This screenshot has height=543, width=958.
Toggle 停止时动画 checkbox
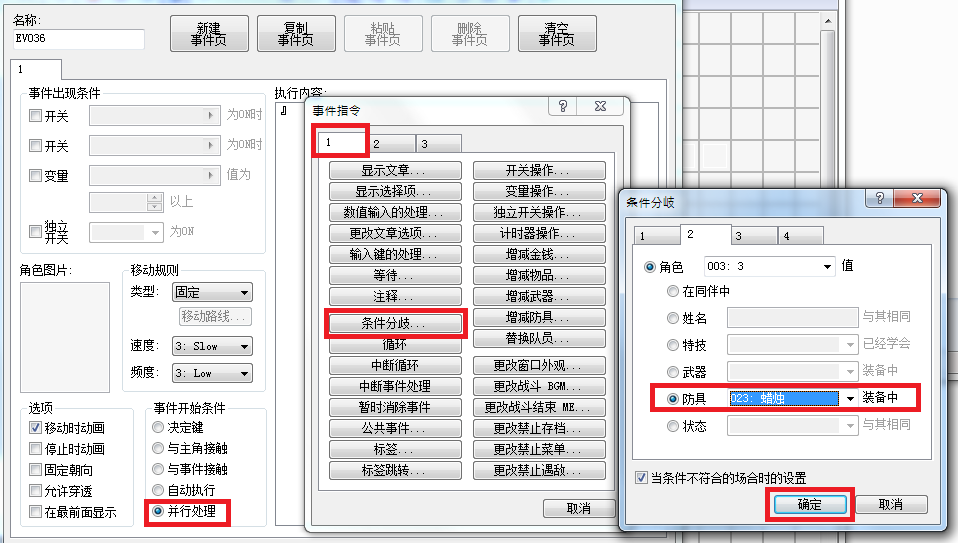35,449
